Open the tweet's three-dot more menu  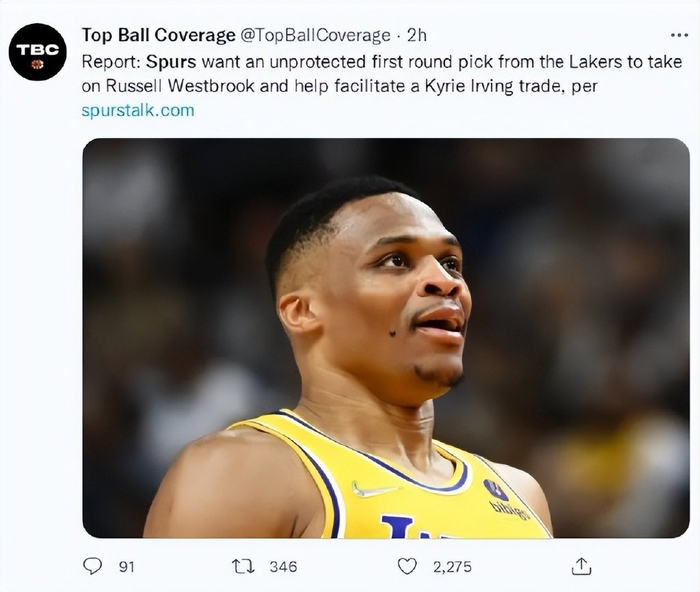click(680, 35)
